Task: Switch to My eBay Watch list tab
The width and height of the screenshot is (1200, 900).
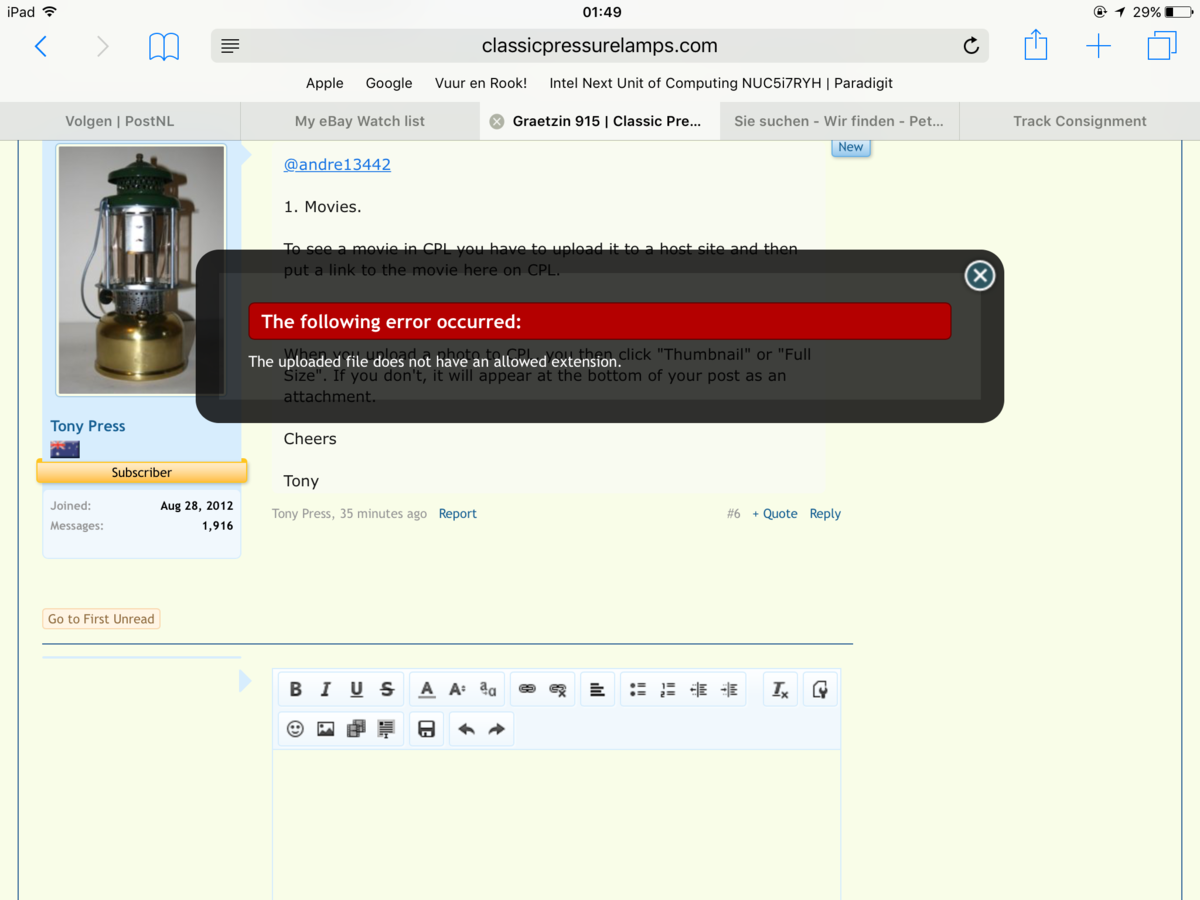Action: (x=360, y=121)
